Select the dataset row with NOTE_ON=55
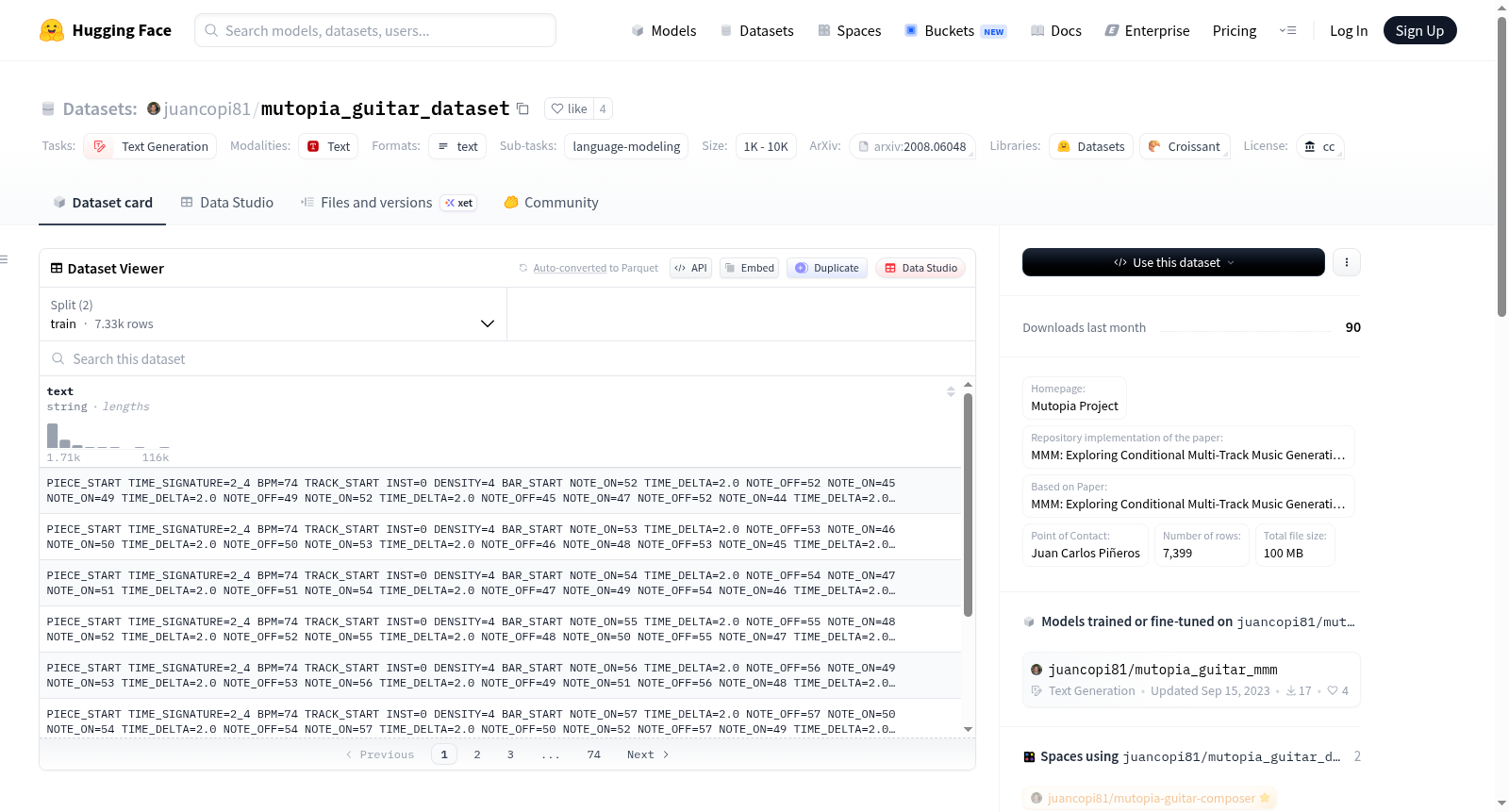This screenshot has height=812, width=1509. tap(500, 629)
